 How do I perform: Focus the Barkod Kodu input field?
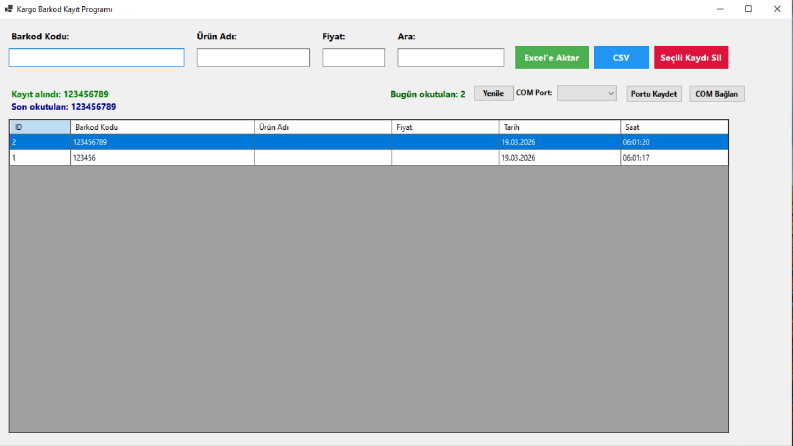(x=97, y=58)
